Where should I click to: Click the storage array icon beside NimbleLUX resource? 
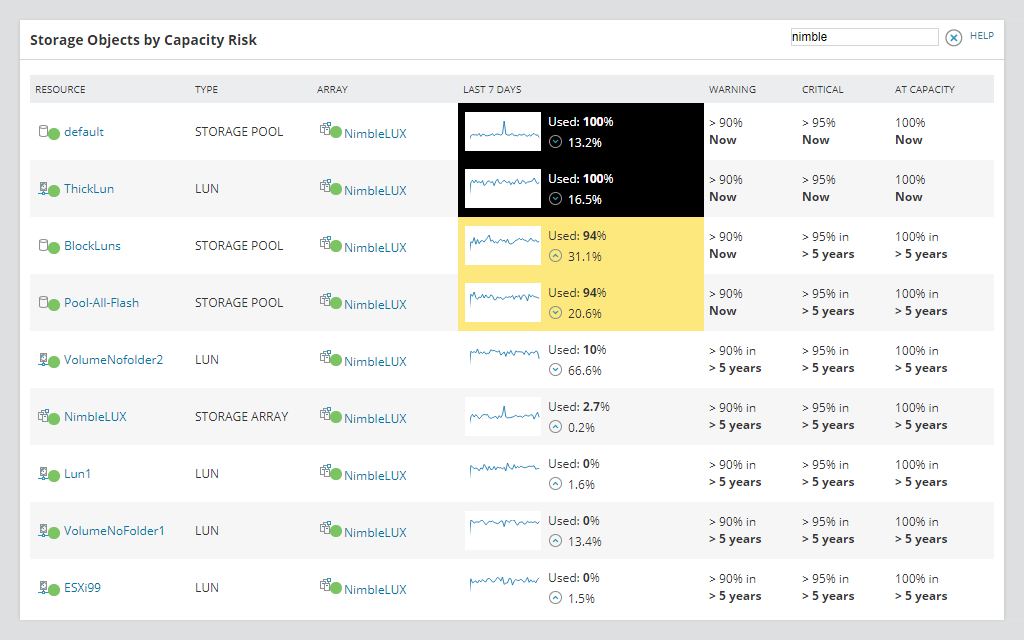coord(43,414)
